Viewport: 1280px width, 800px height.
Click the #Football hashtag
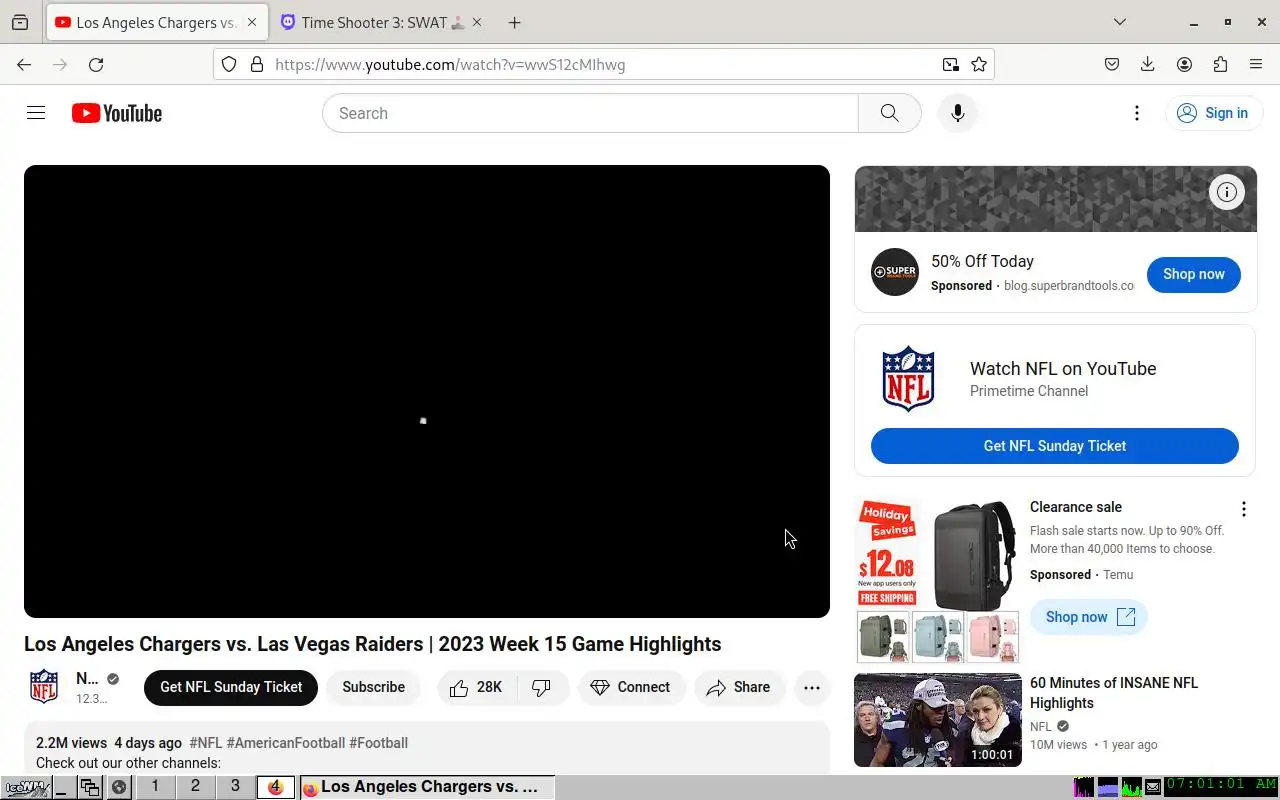[x=378, y=743]
